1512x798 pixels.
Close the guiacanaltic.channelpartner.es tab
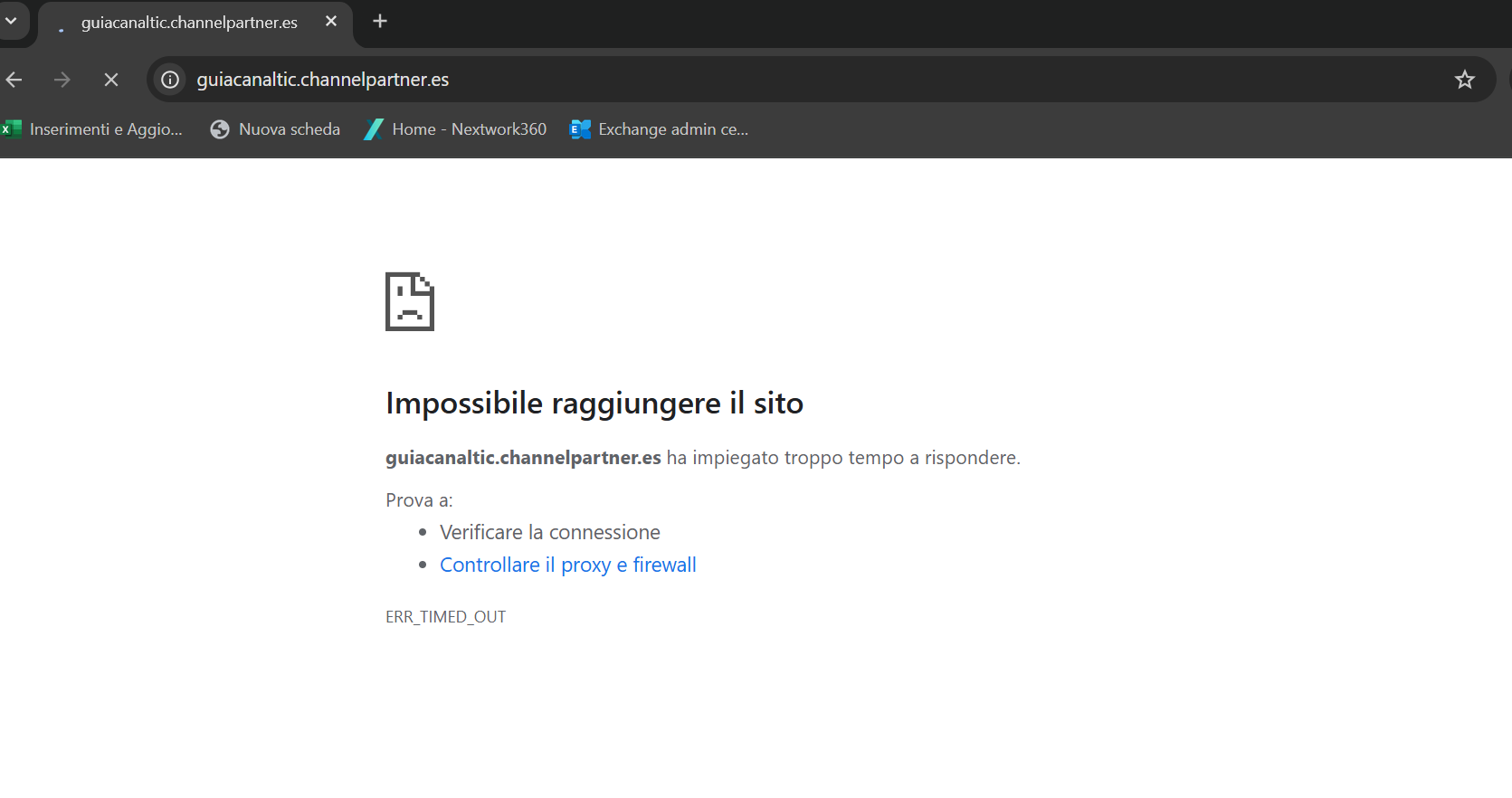(x=331, y=21)
